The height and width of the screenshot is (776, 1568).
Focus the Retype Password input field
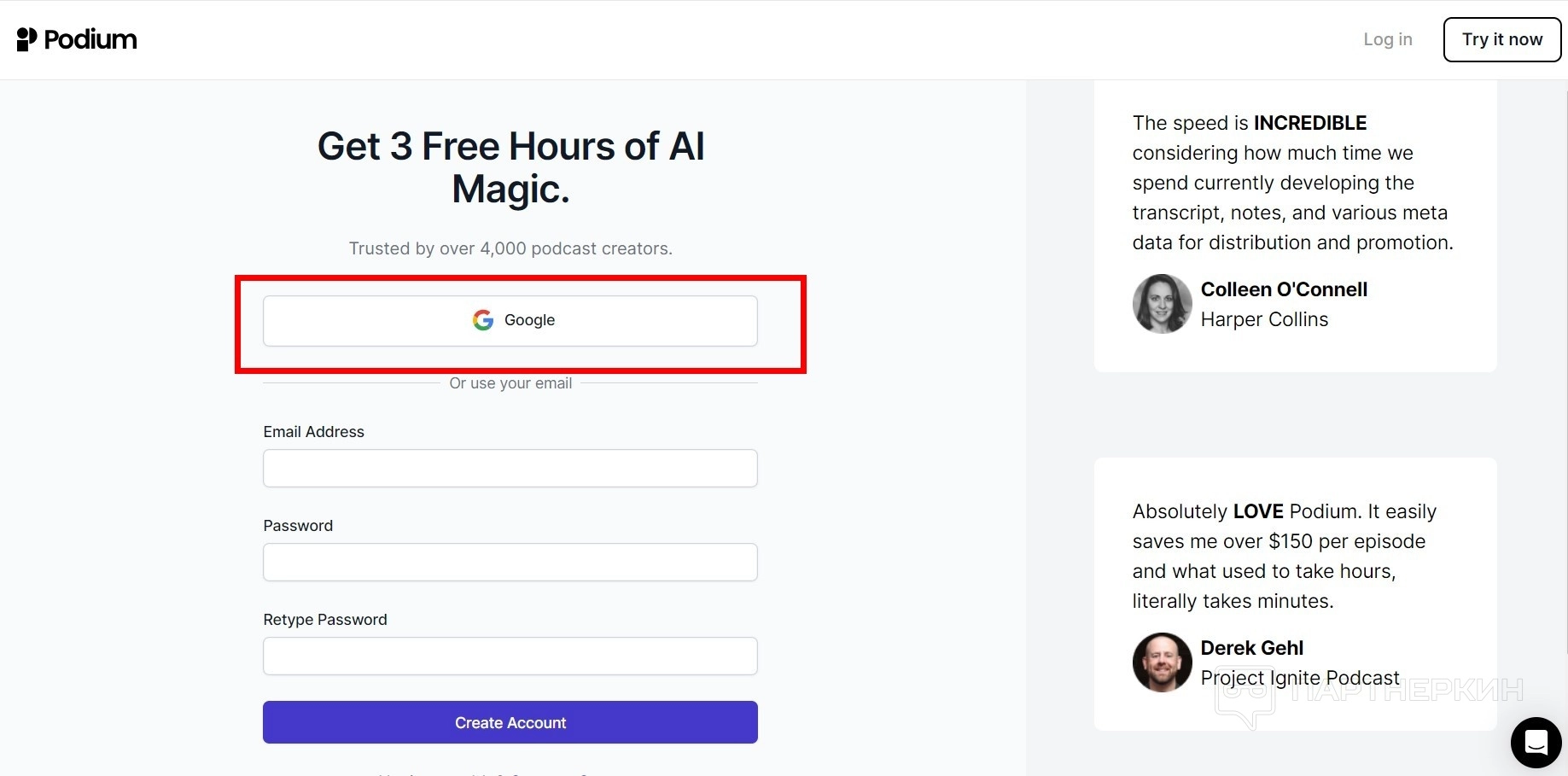pos(510,656)
